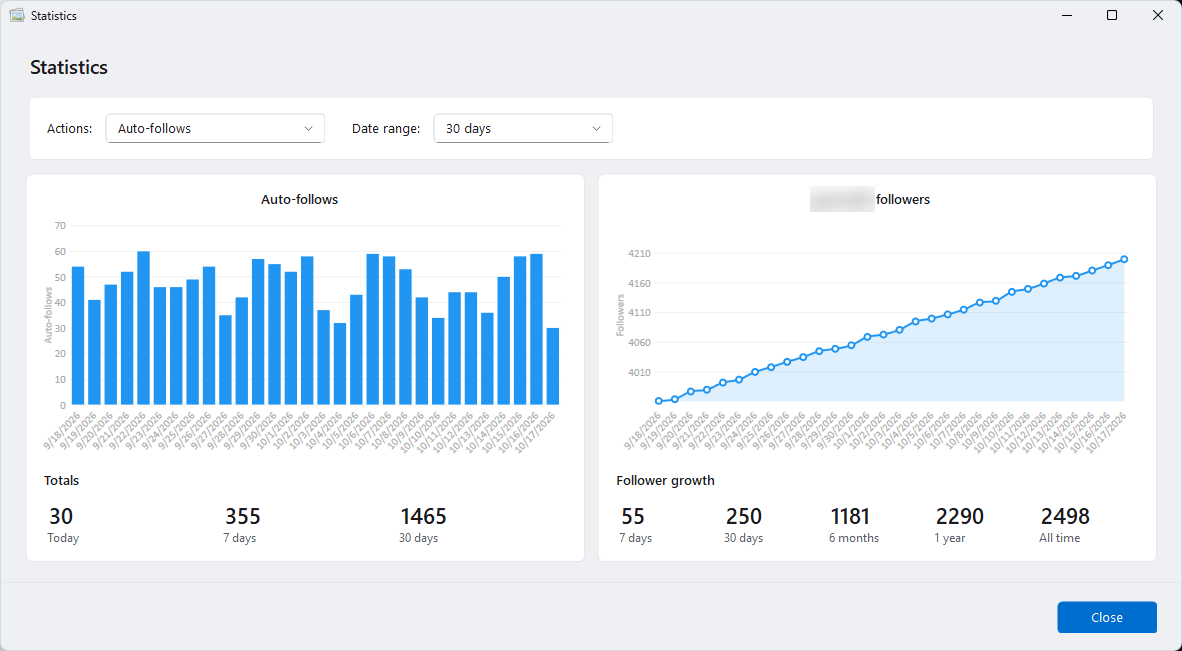
Task: Click the 10/17/2026 data point on followers chart
Action: 1124,259
